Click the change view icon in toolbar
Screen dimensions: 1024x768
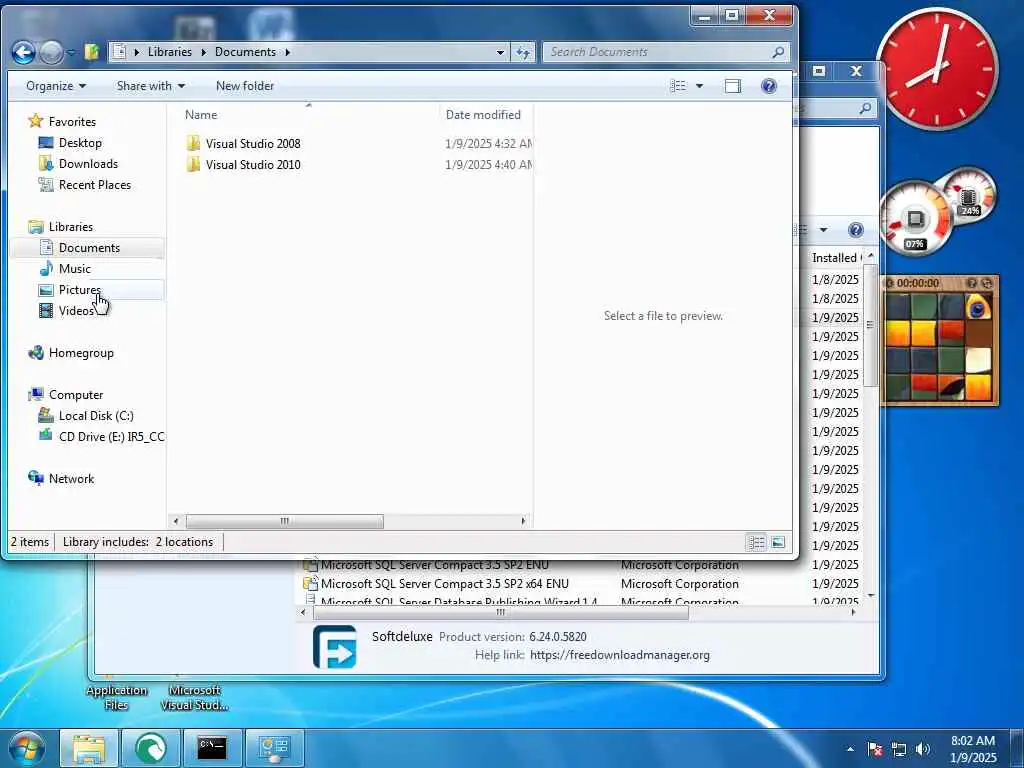679,86
